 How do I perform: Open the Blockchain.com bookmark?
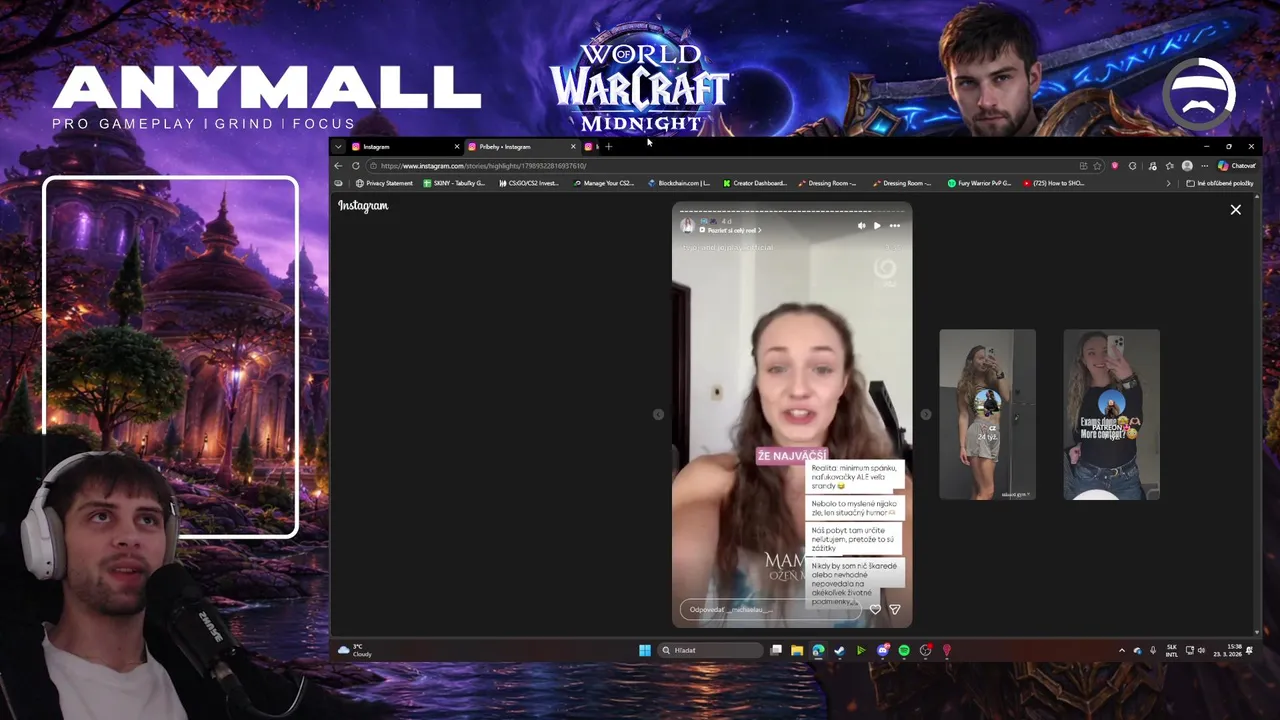pyautogui.click(x=679, y=184)
